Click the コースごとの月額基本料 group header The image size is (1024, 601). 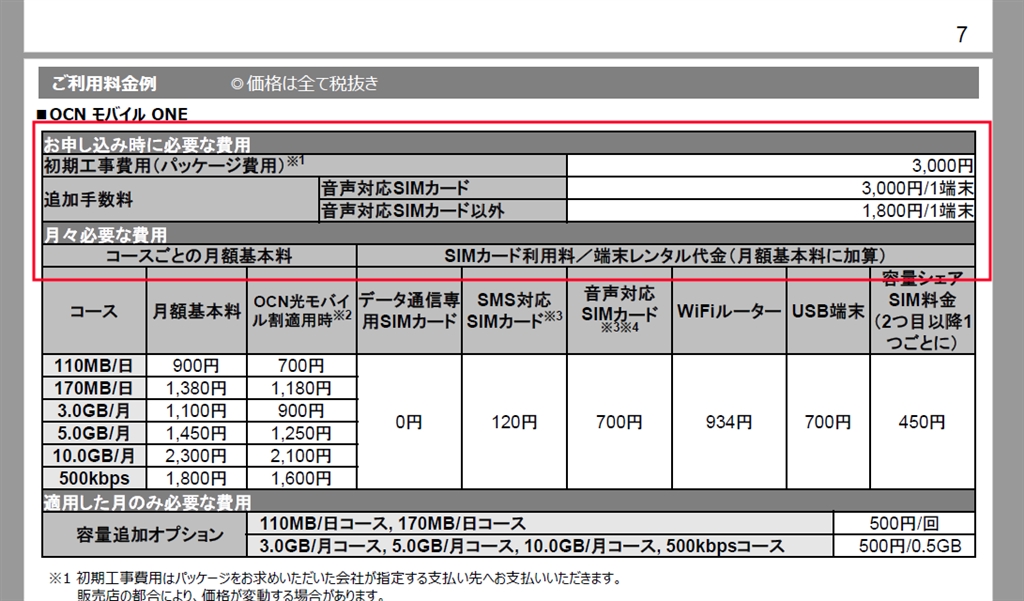tap(199, 255)
